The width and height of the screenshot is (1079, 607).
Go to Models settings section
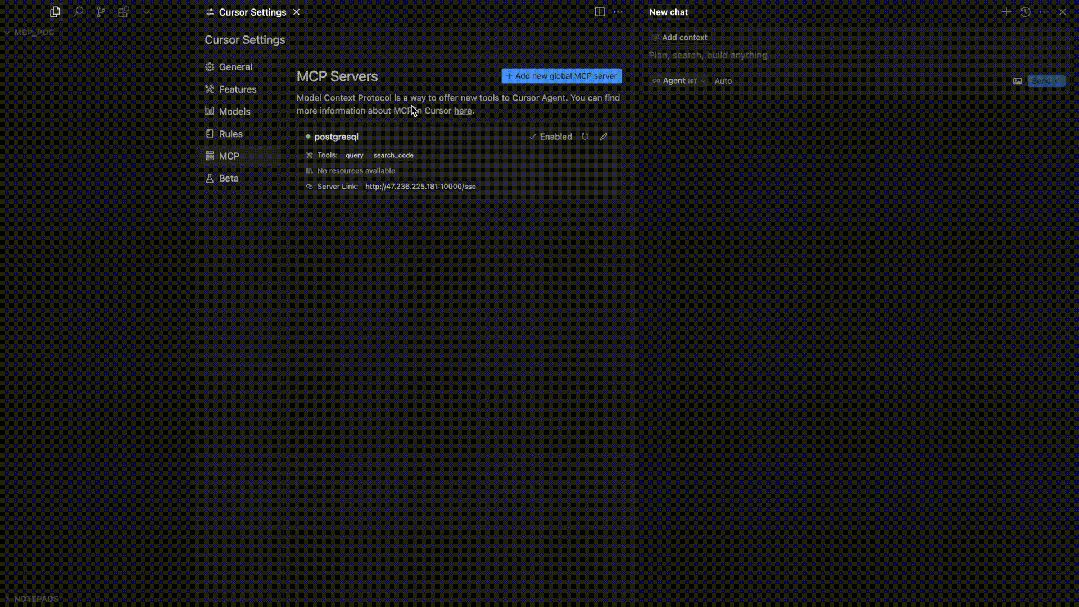[x=235, y=111]
